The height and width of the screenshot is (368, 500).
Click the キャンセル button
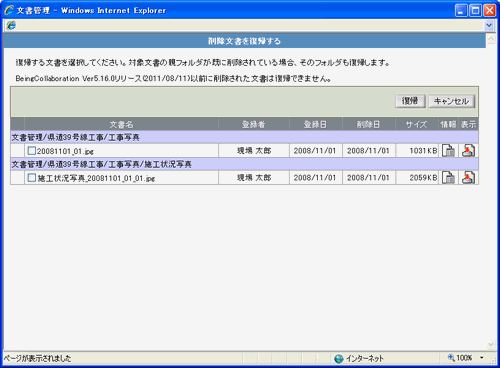451,101
